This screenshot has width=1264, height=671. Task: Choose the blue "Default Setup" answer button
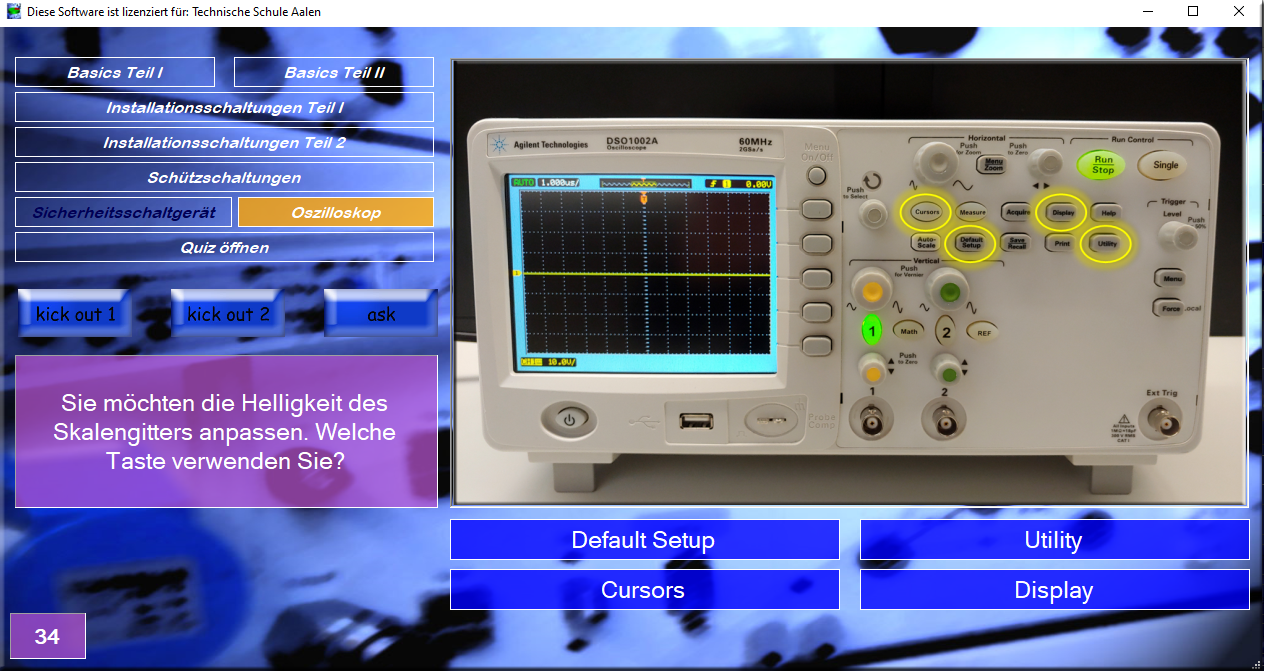pos(644,540)
